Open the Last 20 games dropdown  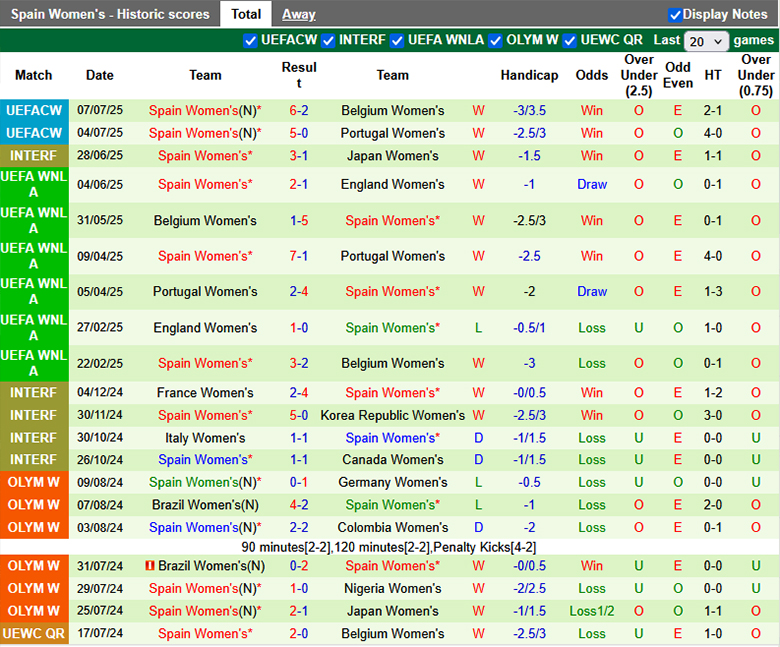706,41
